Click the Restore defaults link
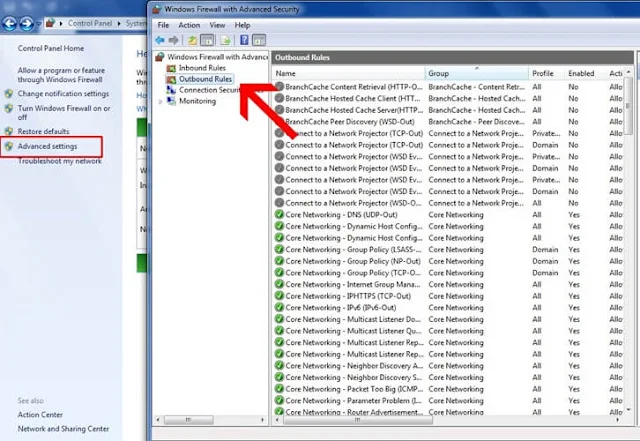 [43, 131]
